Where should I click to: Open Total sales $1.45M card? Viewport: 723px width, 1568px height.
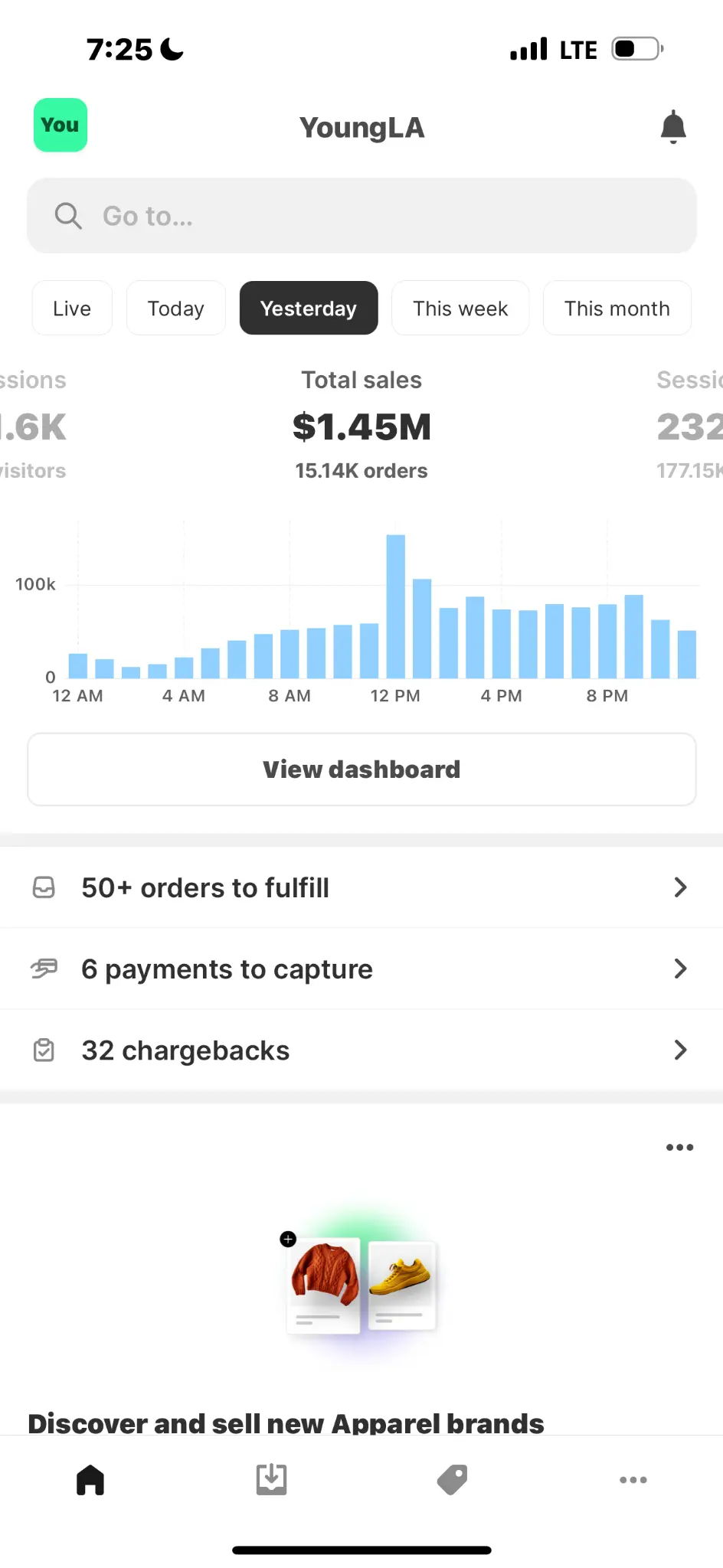coord(361,425)
